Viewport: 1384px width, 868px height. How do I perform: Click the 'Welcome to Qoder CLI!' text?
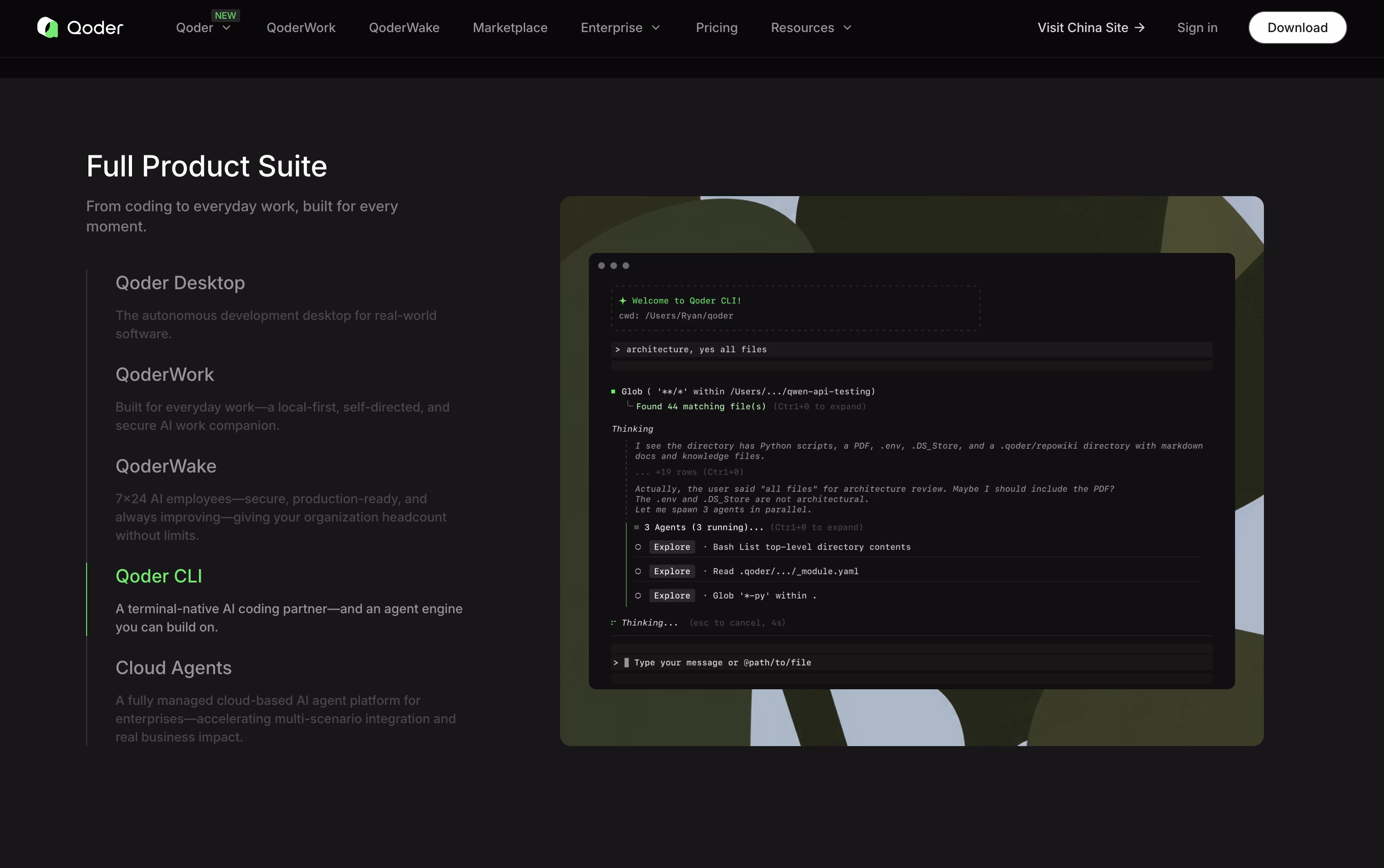pyautogui.click(x=687, y=301)
